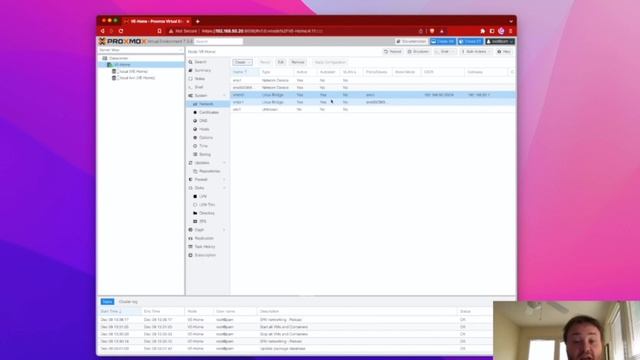Click the Remove network button
This screenshot has height=360, width=640.
point(298,62)
